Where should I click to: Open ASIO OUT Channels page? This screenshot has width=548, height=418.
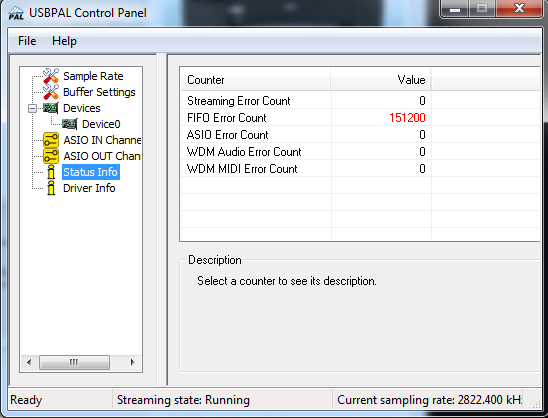tap(102, 156)
